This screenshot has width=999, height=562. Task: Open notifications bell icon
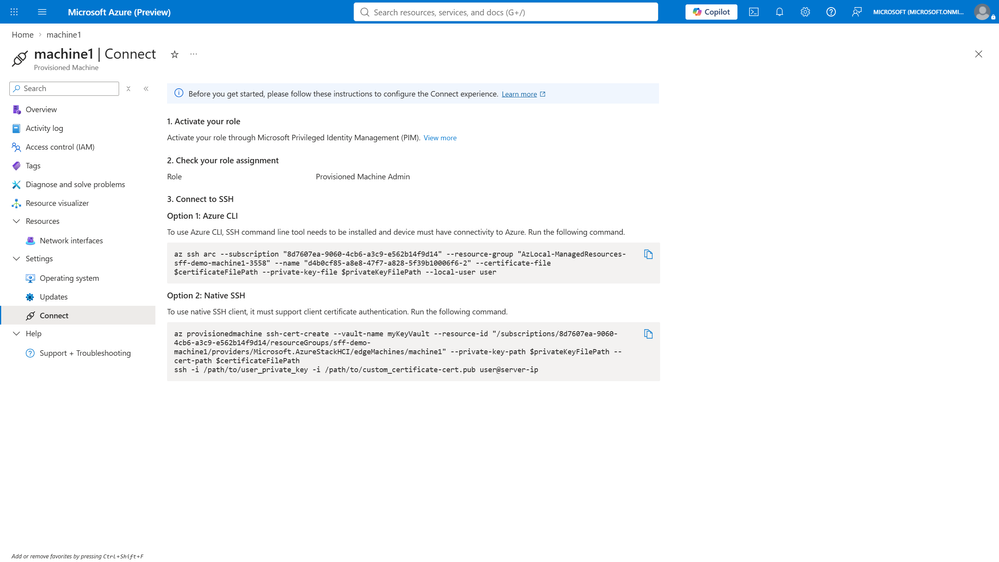pos(779,12)
